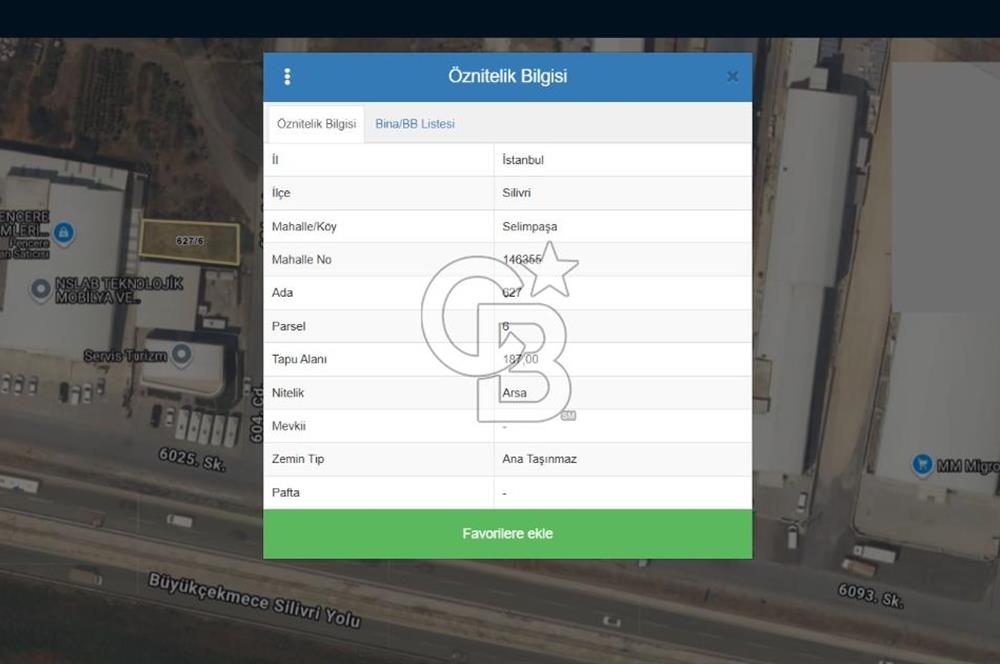Click the İstanbul value cell
Viewport: 1000px width, 664px height.
(x=623, y=159)
